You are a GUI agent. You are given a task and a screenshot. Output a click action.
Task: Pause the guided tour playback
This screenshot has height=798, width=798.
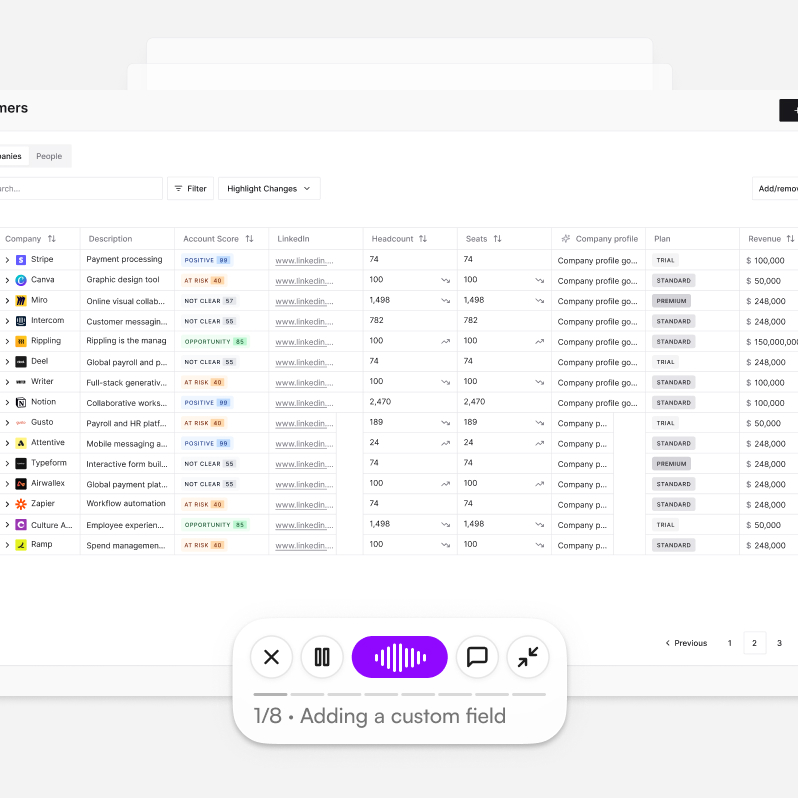click(322, 657)
